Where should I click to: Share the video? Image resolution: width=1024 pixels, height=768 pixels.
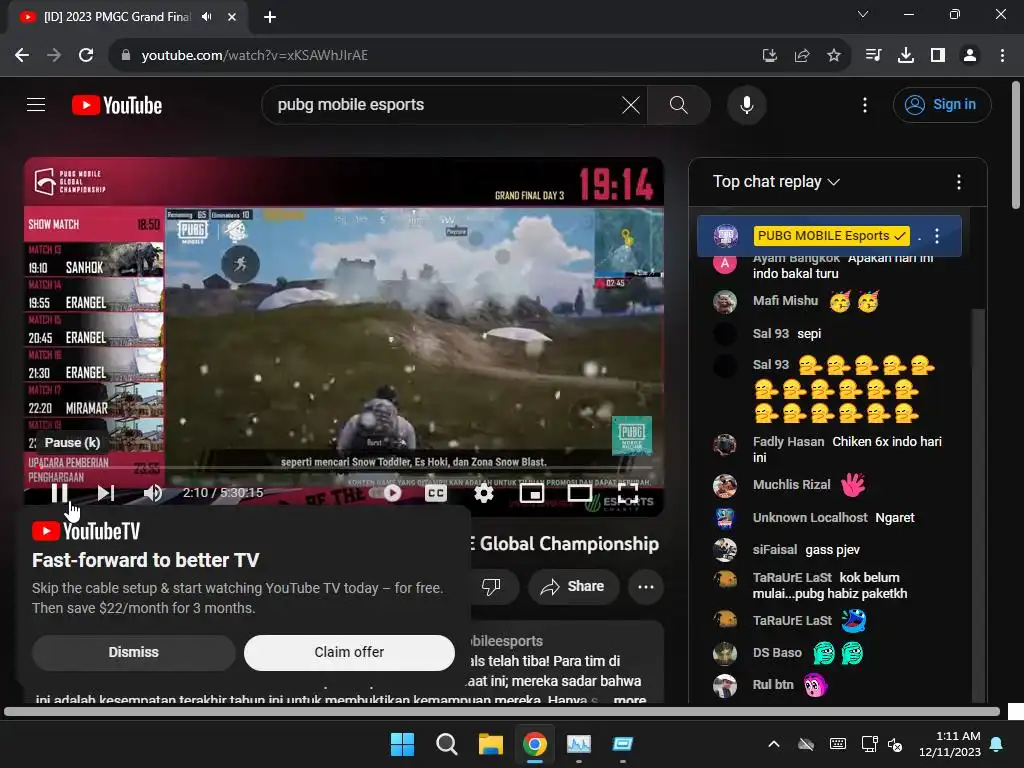coord(571,586)
